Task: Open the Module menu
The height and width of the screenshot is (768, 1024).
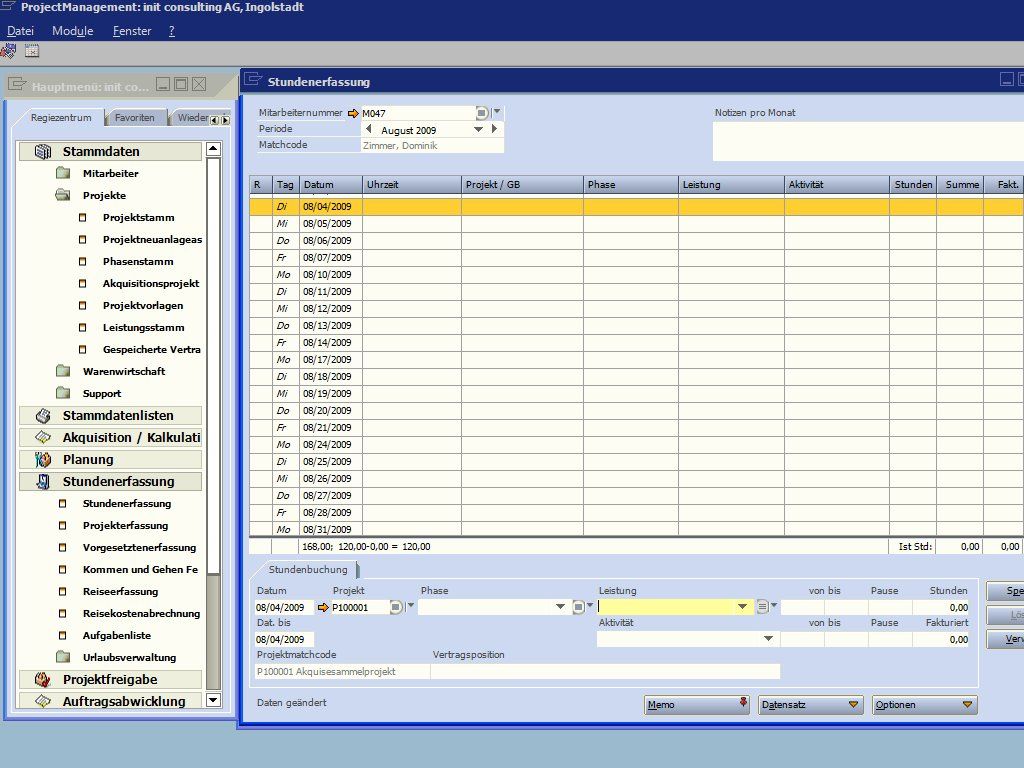Action: pos(72,31)
